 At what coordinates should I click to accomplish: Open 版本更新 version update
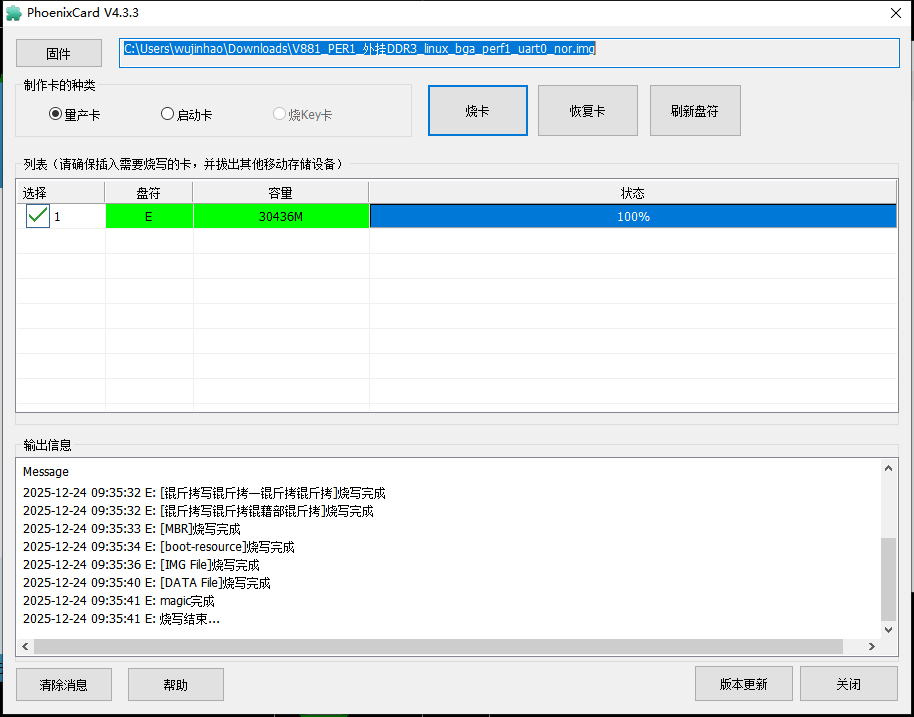tap(743, 684)
